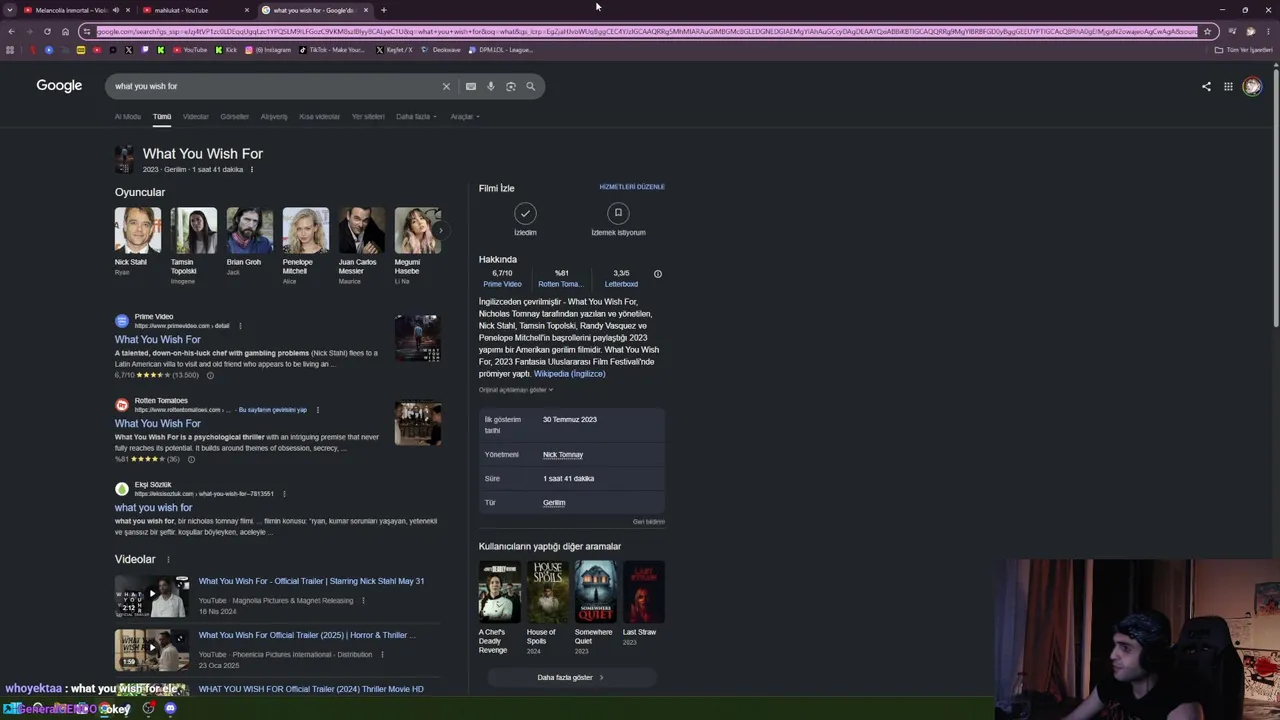Open the Official Trailer Starring Nick Stahl video
The image size is (1280, 720).
pyautogui.click(x=311, y=581)
